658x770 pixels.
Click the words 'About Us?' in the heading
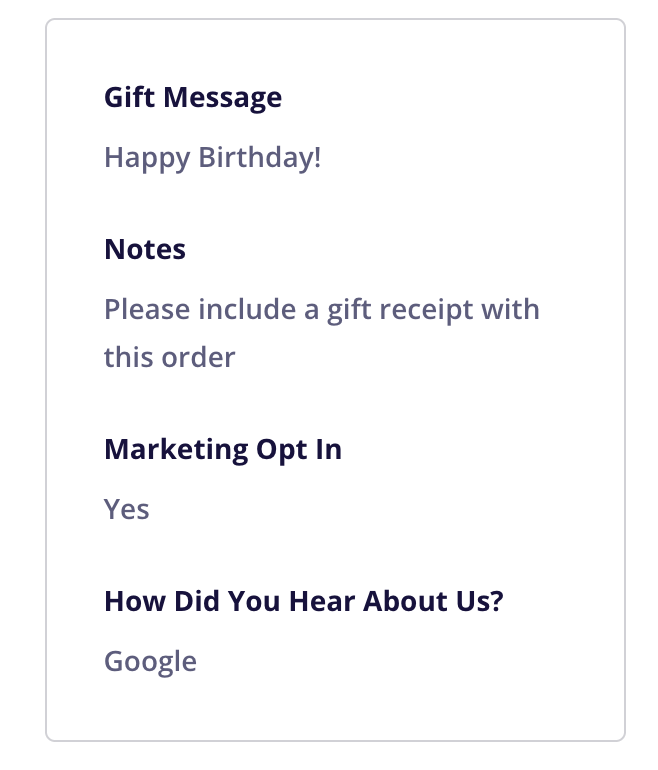pyautogui.click(x=433, y=601)
